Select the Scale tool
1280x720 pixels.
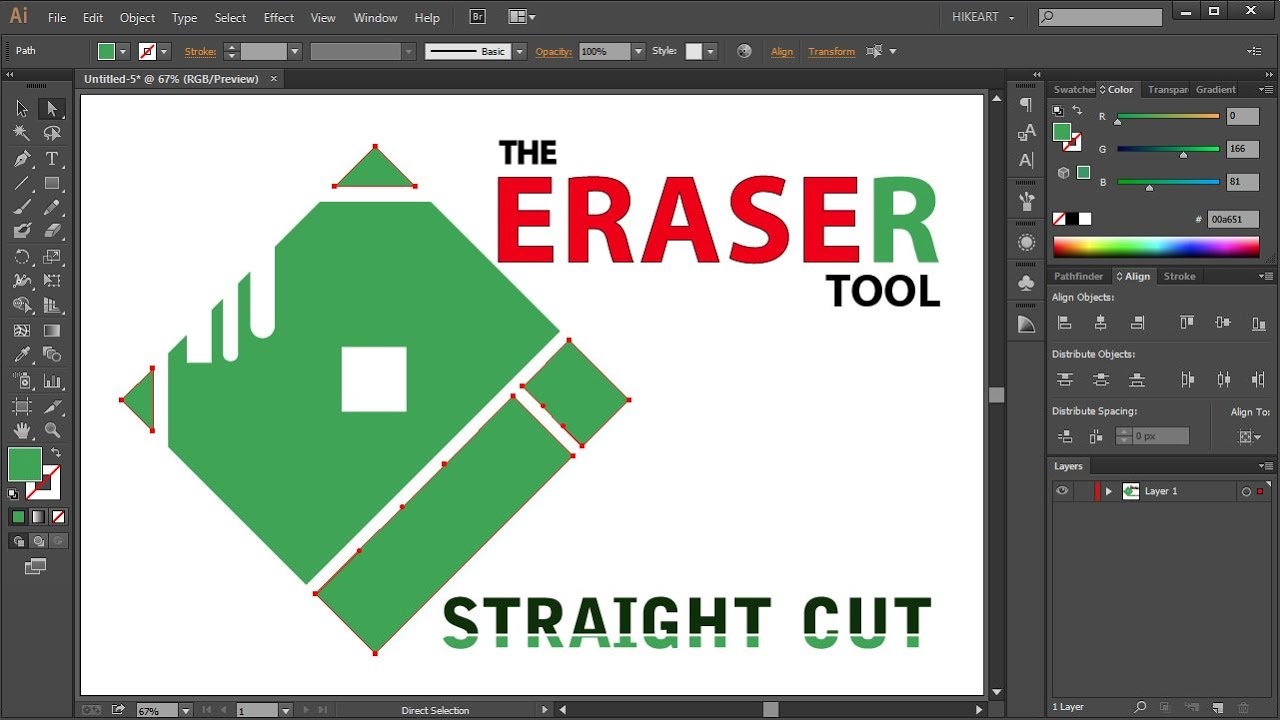click(x=52, y=258)
